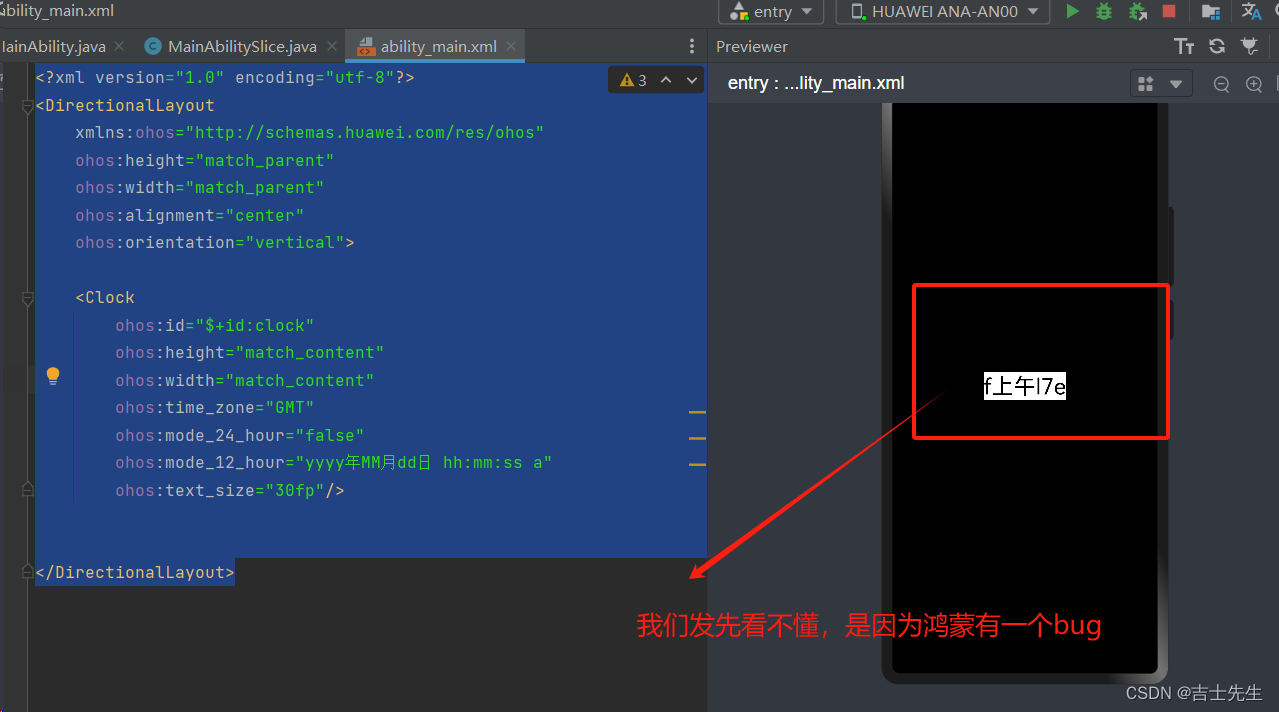Viewport: 1279px width, 712px height.
Task: Open Project Structure folder icon
Action: [x=1211, y=11]
